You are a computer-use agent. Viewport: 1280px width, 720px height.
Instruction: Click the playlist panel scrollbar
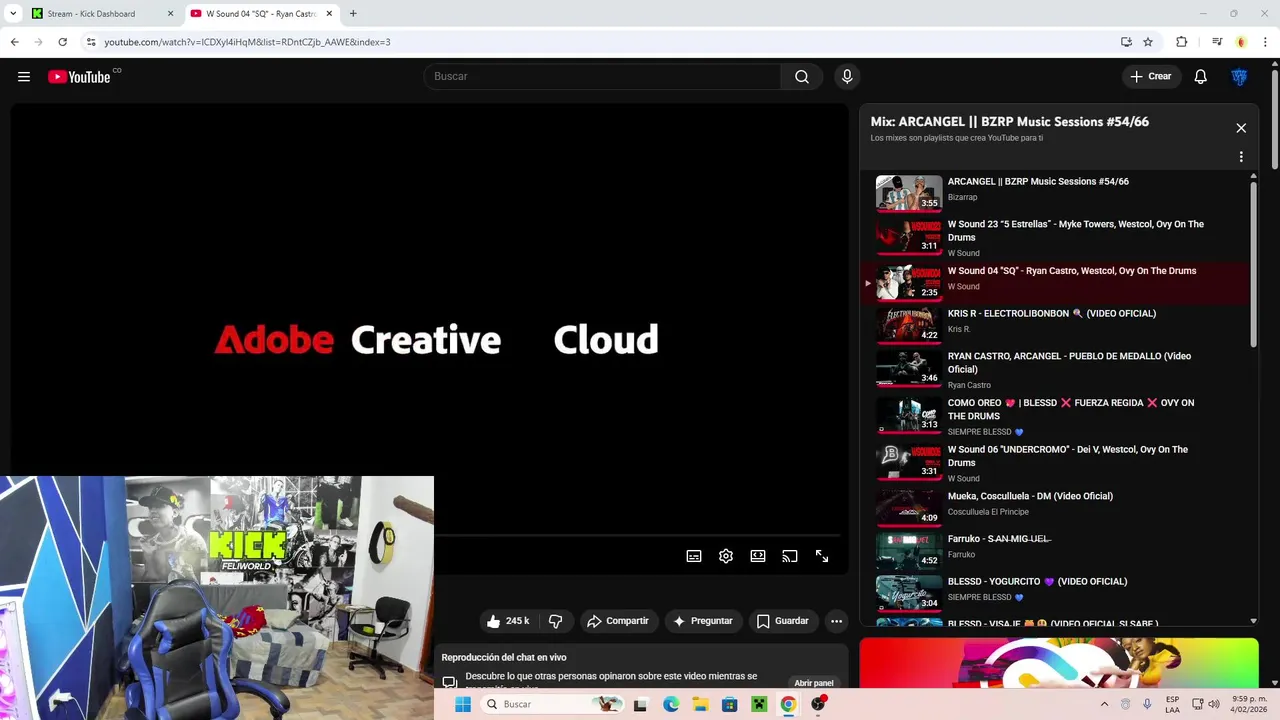pyautogui.click(x=1254, y=265)
